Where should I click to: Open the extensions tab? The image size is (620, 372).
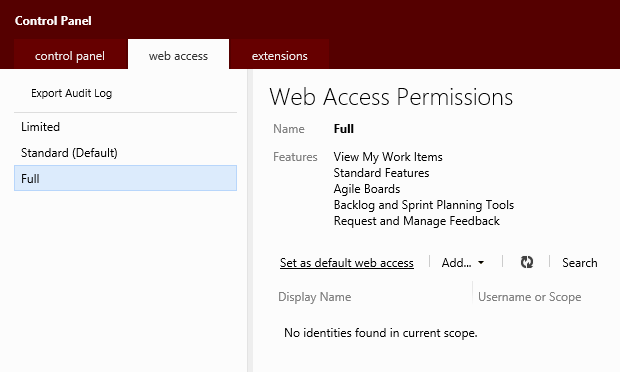[280, 56]
